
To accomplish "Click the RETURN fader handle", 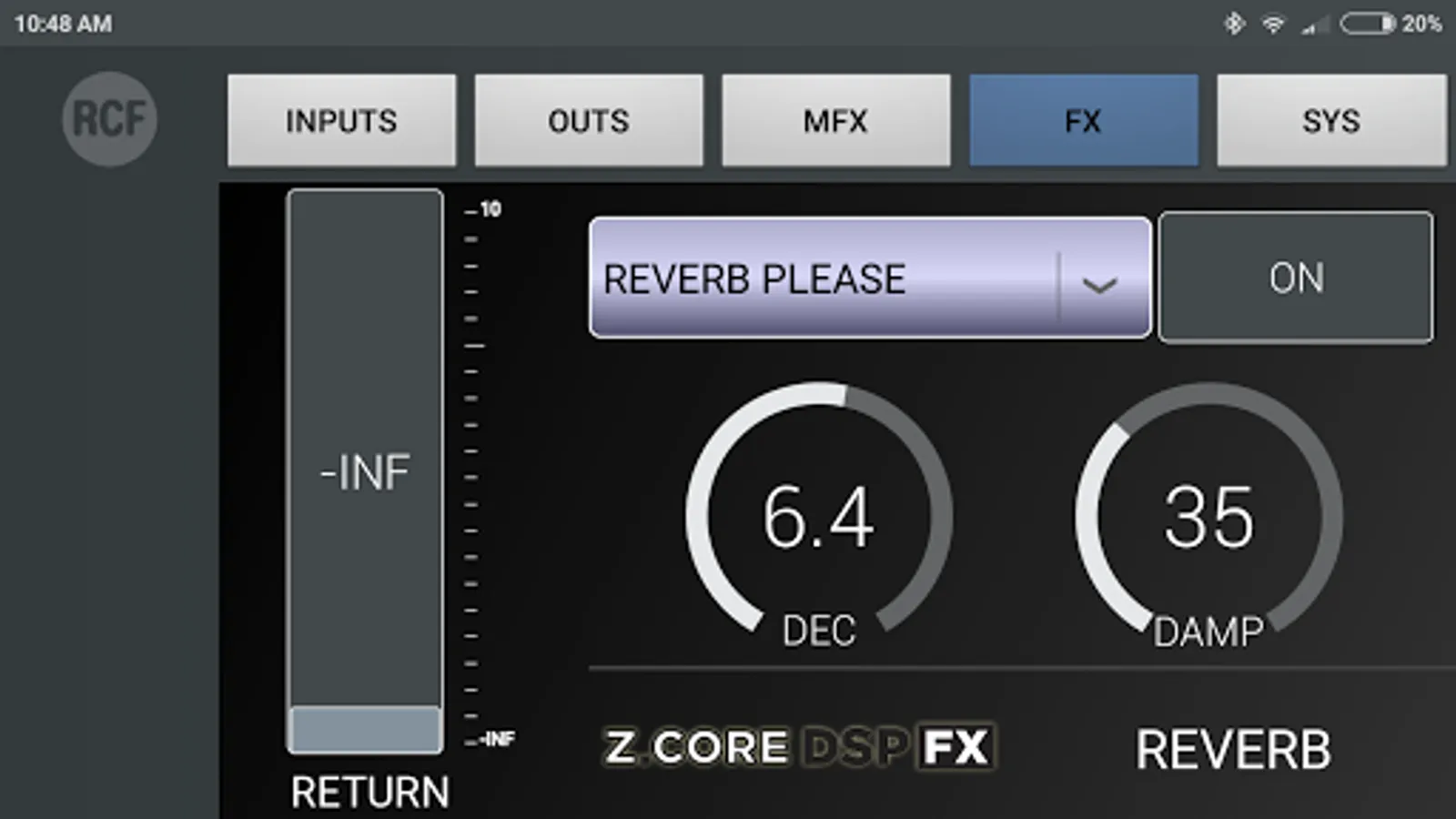I will coord(365,729).
